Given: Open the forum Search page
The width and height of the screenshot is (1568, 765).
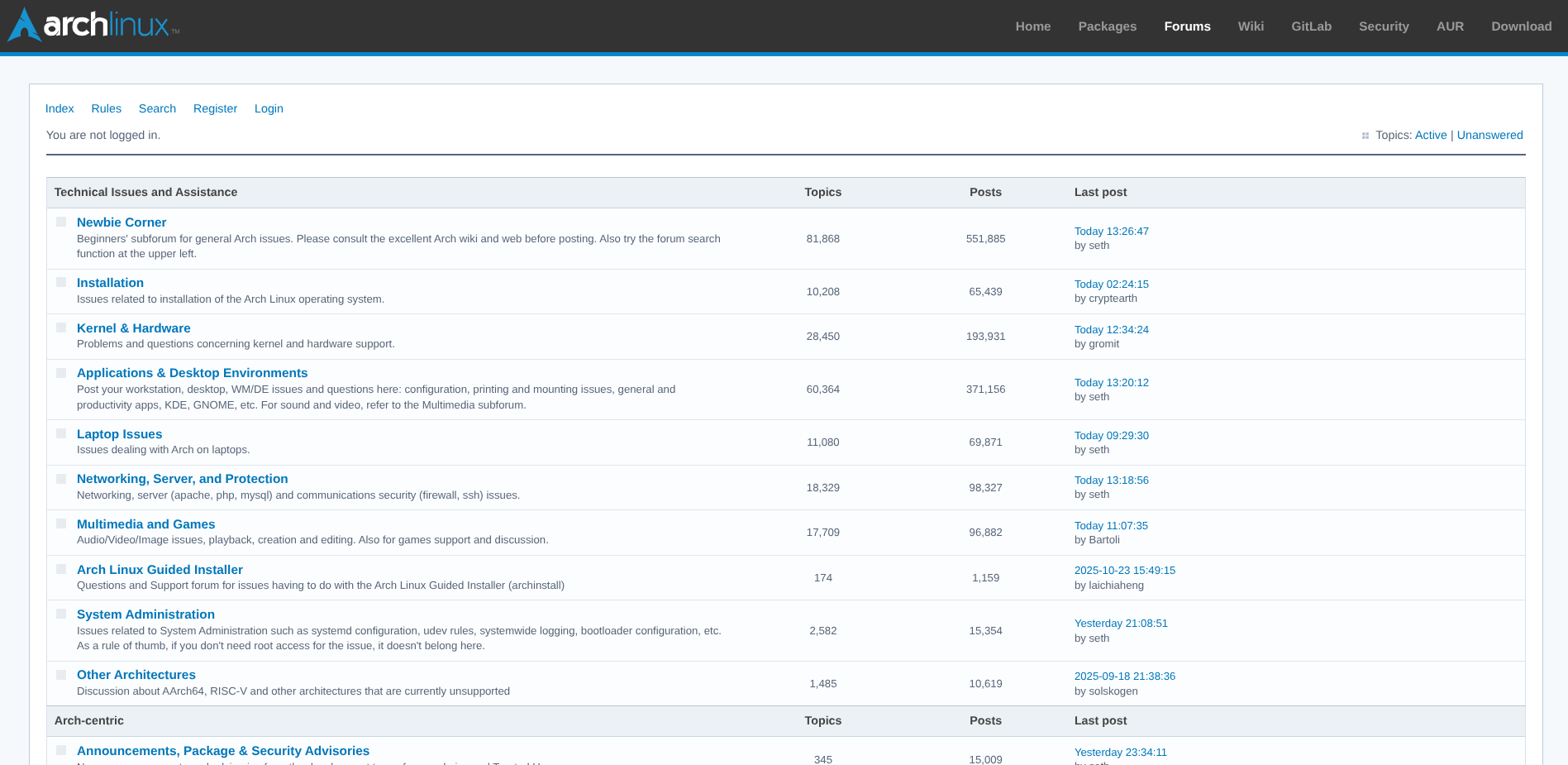Looking at the screenshot, I should pos(157,108).
